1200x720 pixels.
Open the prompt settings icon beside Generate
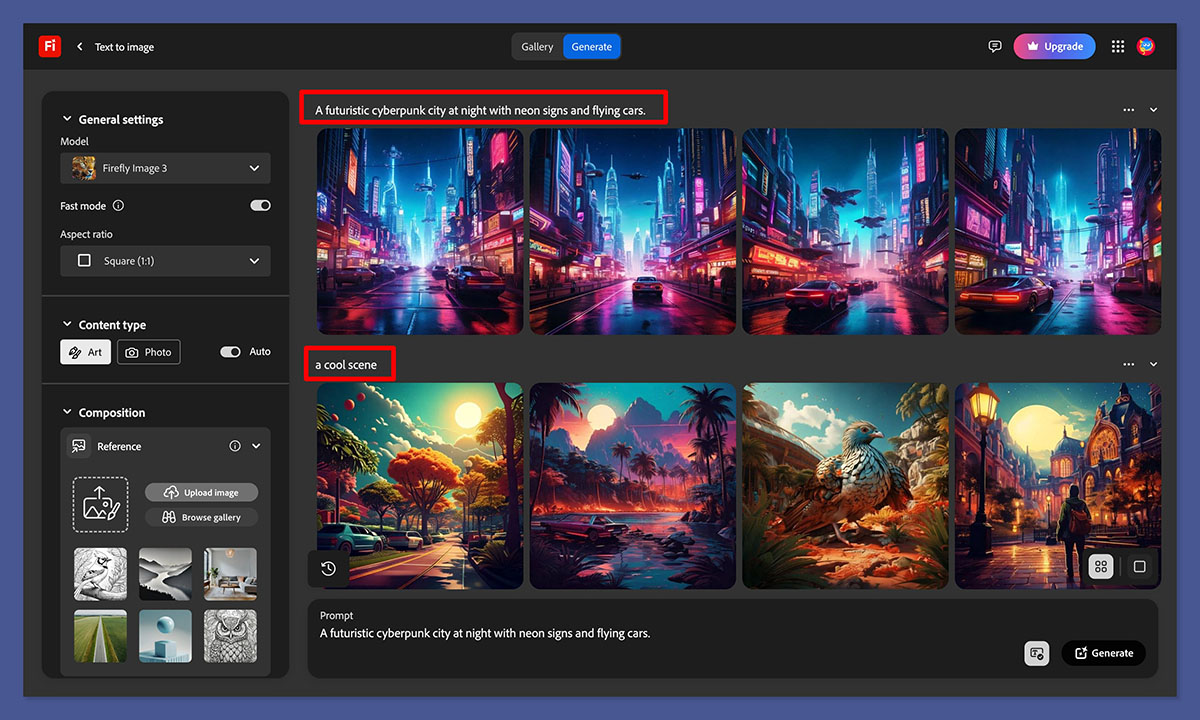tap(1037, 653)
